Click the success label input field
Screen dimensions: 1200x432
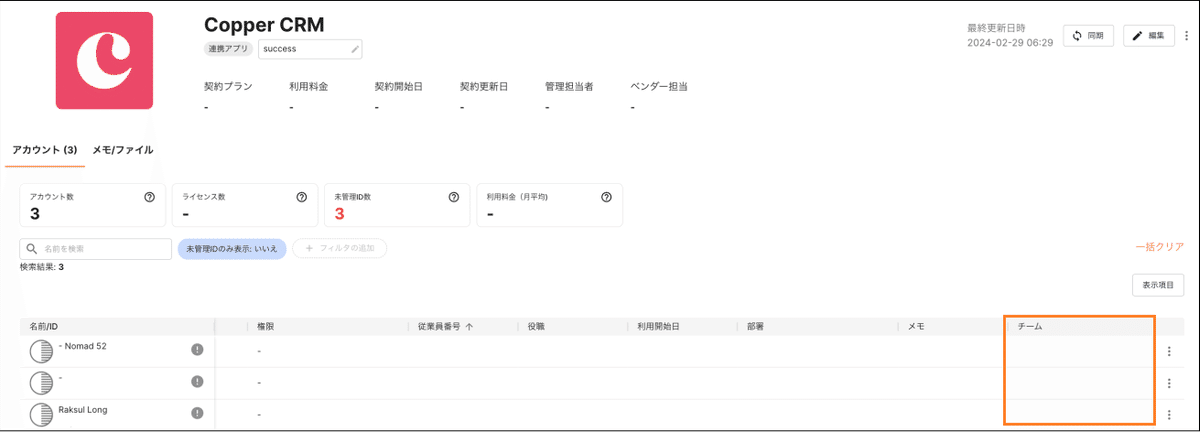coord(310,49)
